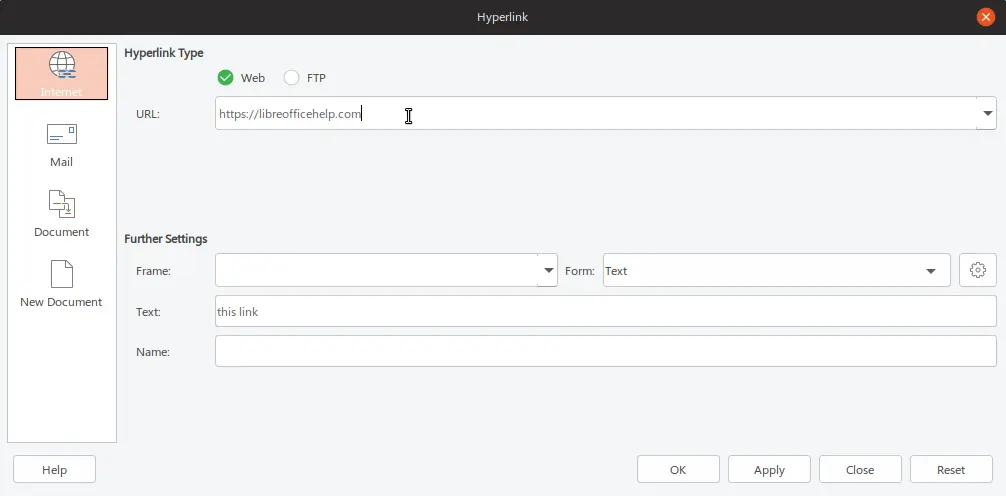Open the Frame dropdown arrow

548,270
